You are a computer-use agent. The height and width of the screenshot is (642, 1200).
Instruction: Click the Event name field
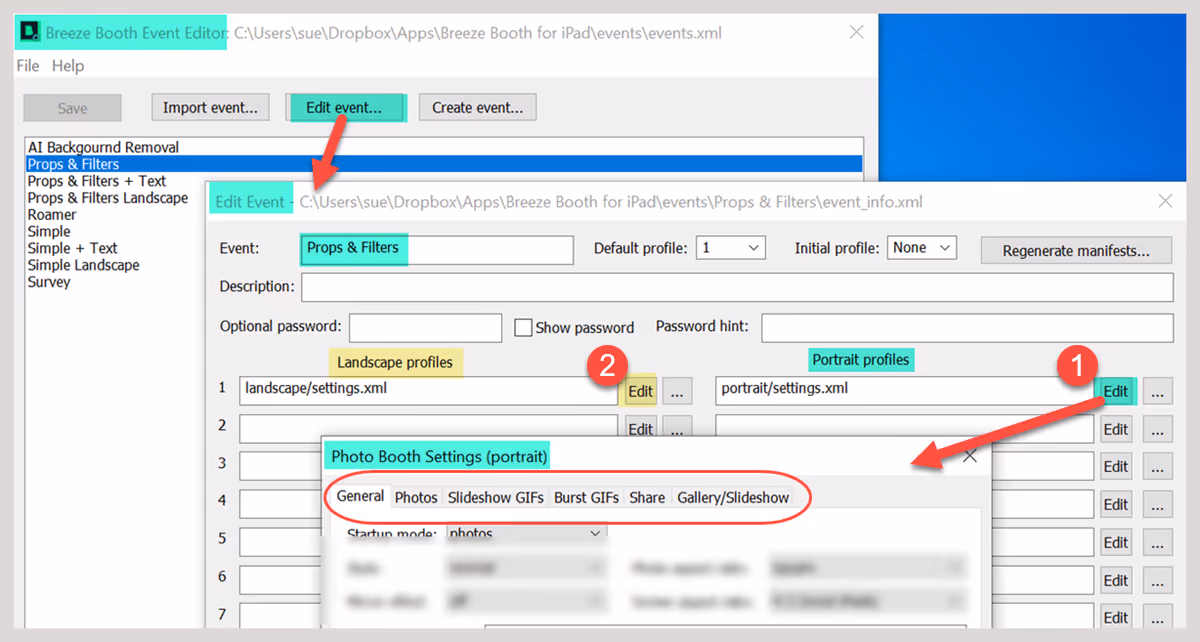pyautogui.click(x=437, y=248)
